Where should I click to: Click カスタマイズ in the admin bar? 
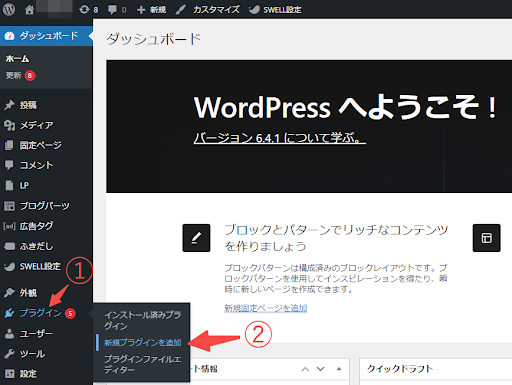coord(216,10)
